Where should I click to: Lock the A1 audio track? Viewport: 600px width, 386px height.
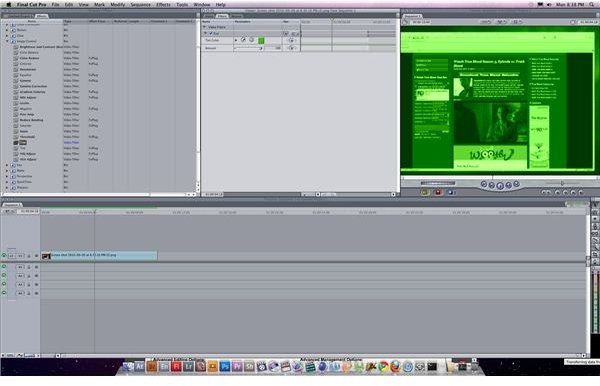click(x=29, y=267)
